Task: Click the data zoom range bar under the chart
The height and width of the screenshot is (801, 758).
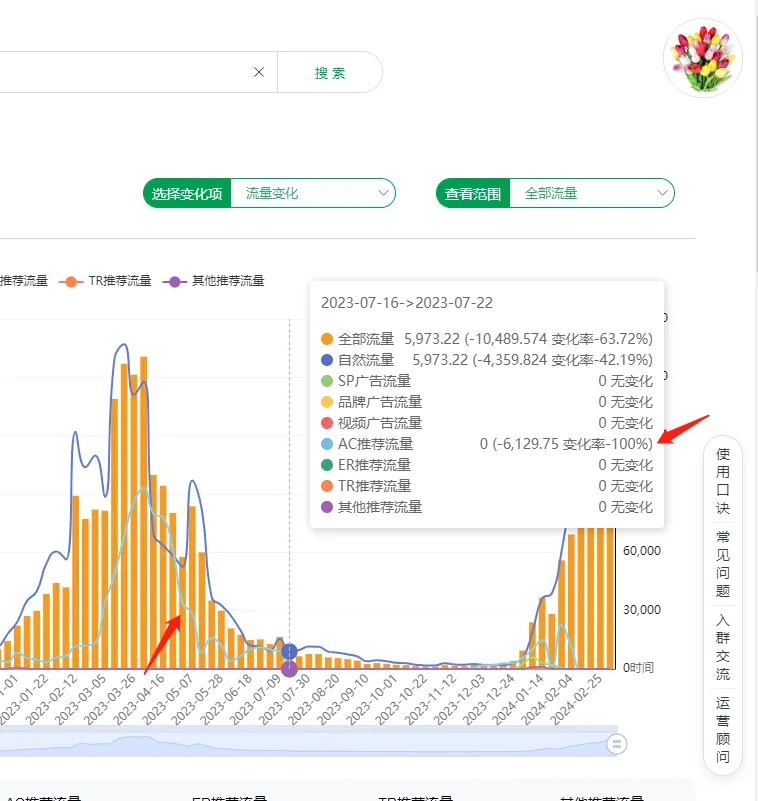Action: tap(309, 743)
